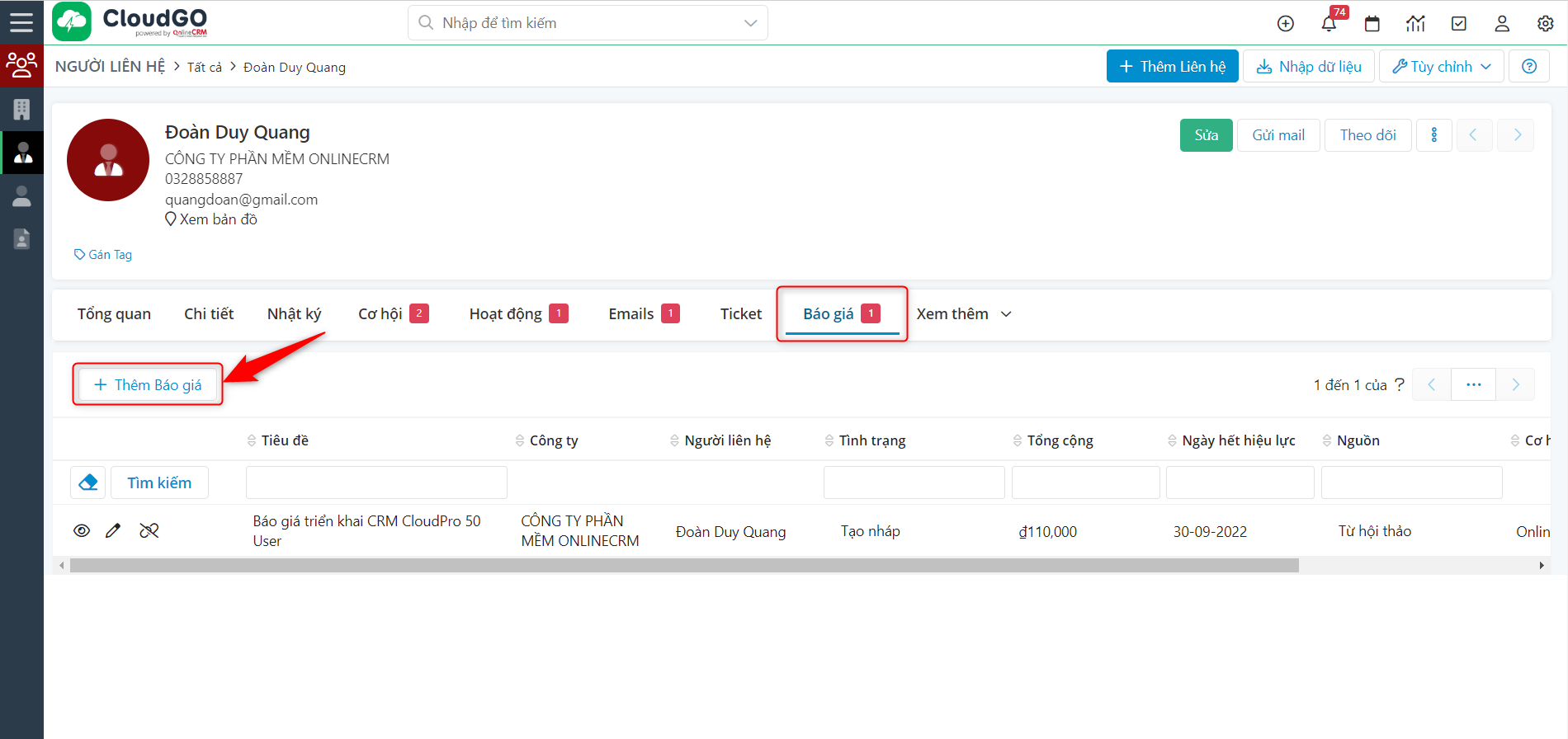Open the hamburger main menu
Image resolution: width=1568 pixels, height=739 pixels.
click(x=21, y=22)
